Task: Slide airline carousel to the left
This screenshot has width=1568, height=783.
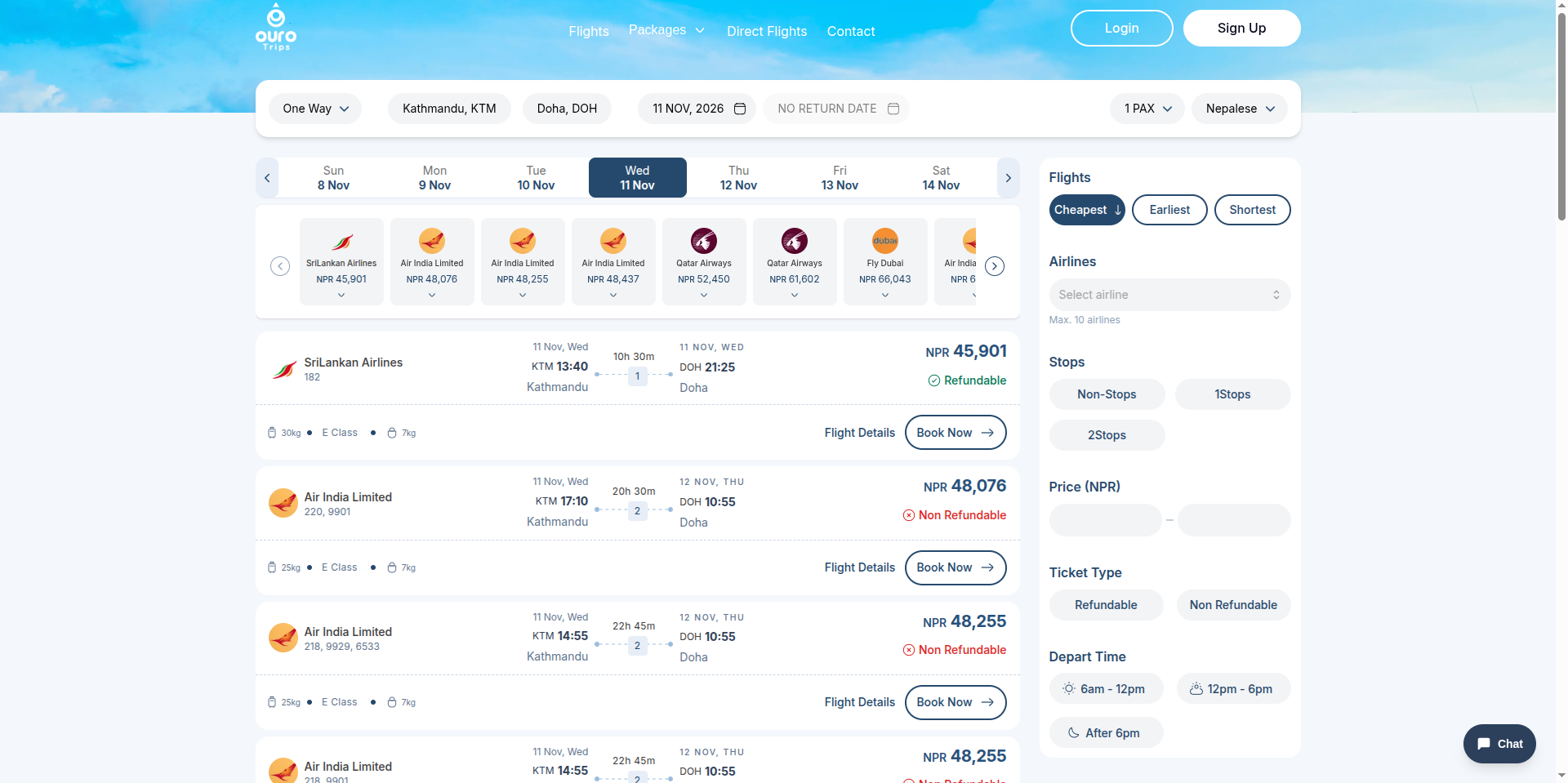Action: (x=280, y=266)
